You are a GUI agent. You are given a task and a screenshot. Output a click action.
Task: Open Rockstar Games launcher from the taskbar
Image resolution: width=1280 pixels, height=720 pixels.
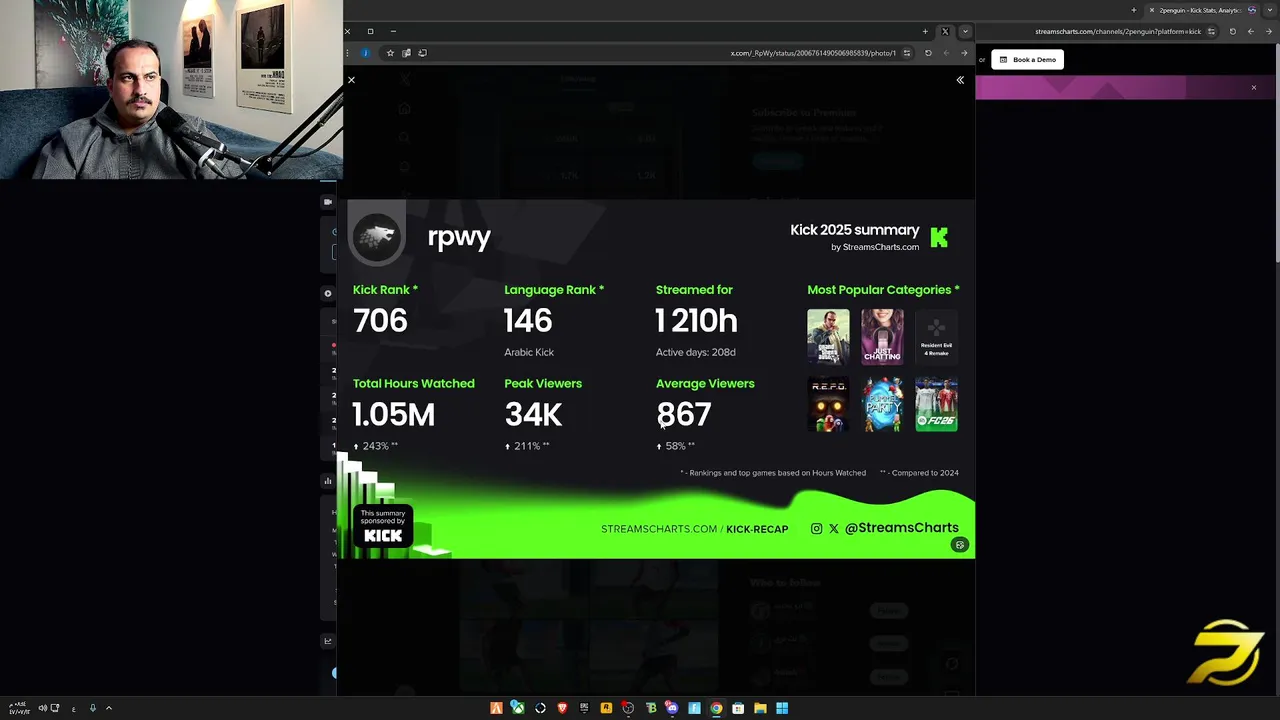606,708
